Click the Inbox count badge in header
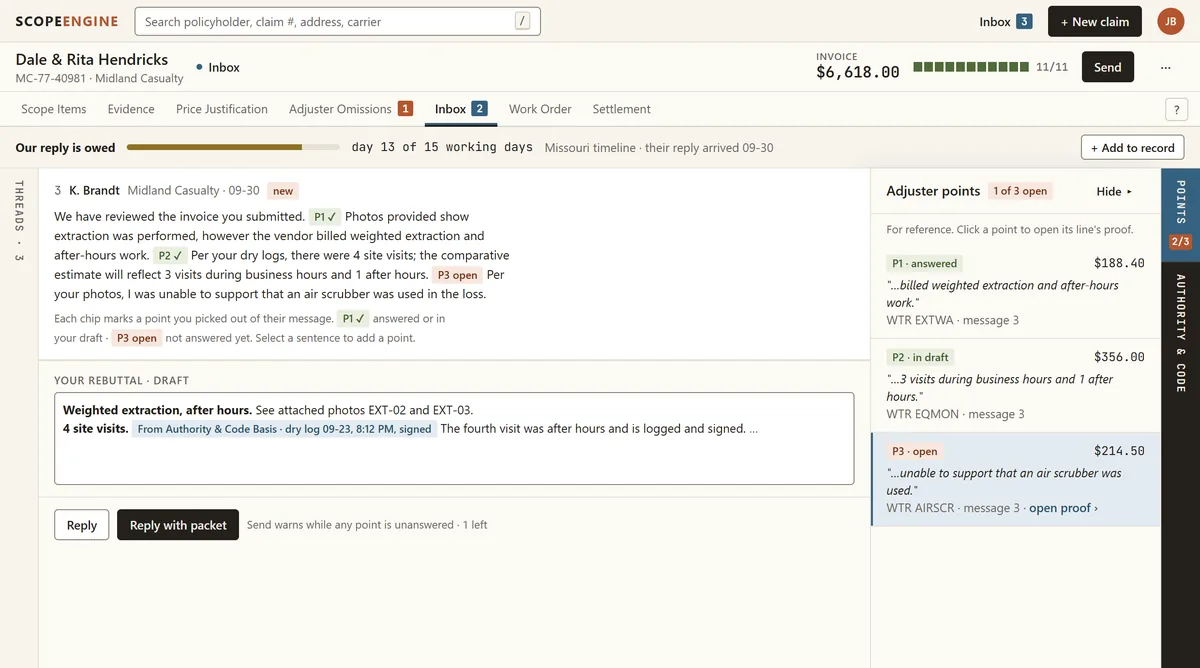Screen dimensions: 1200x668 (1023, 22)
